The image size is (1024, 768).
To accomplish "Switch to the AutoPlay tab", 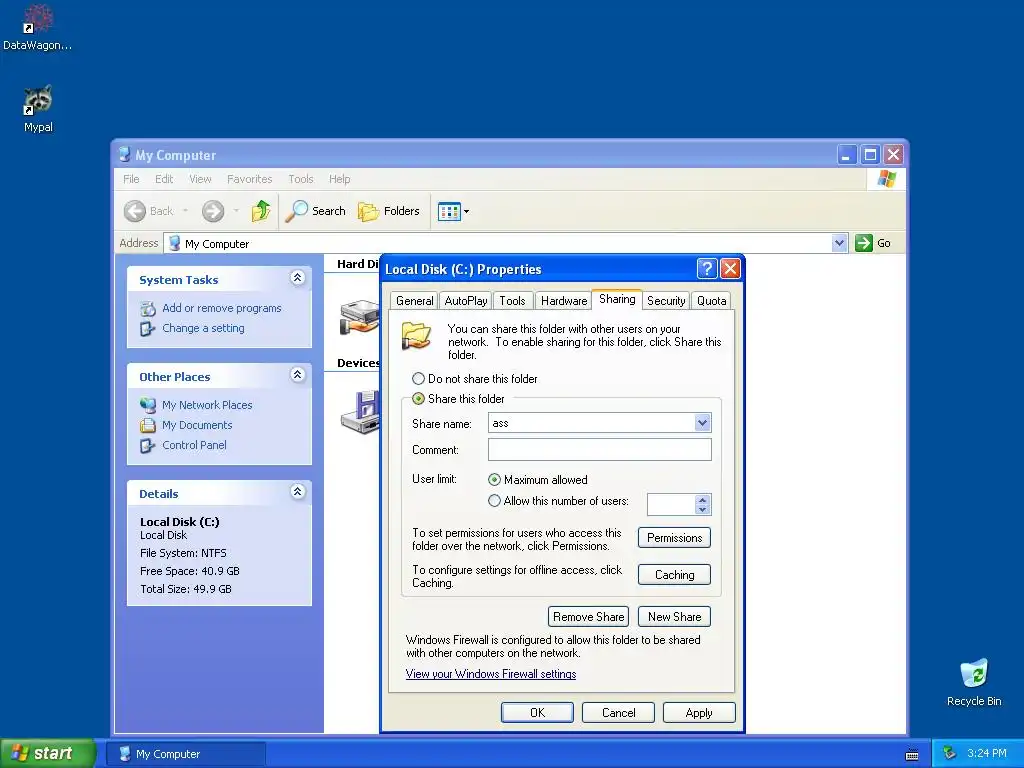I will pyautogui.click(x=466, y=300).
